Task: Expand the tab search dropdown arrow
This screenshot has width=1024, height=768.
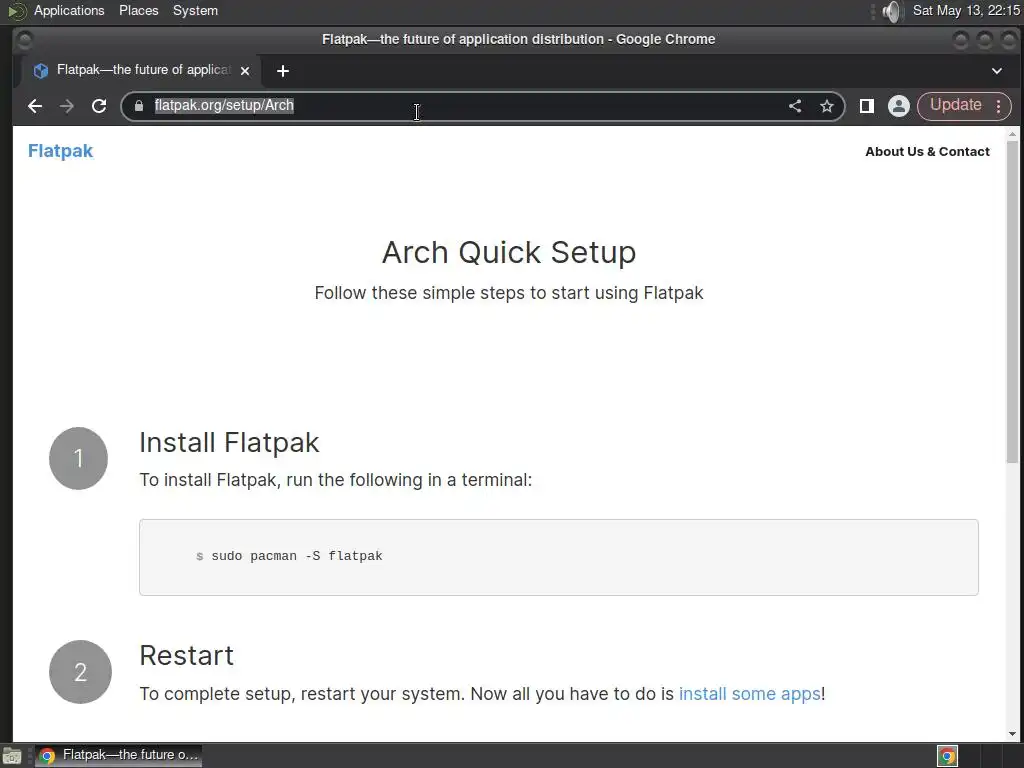Action: [997, 71]
